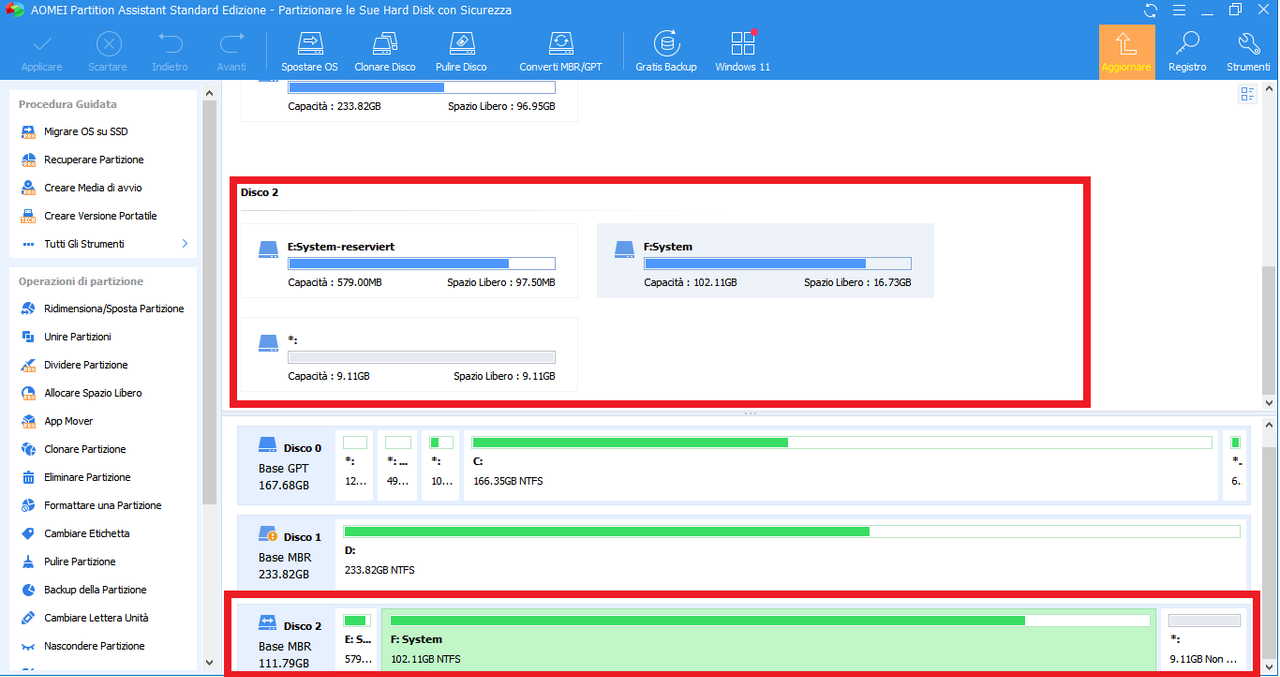
Task: Select Disco 0 Base GPT entry
Action: 288,465
